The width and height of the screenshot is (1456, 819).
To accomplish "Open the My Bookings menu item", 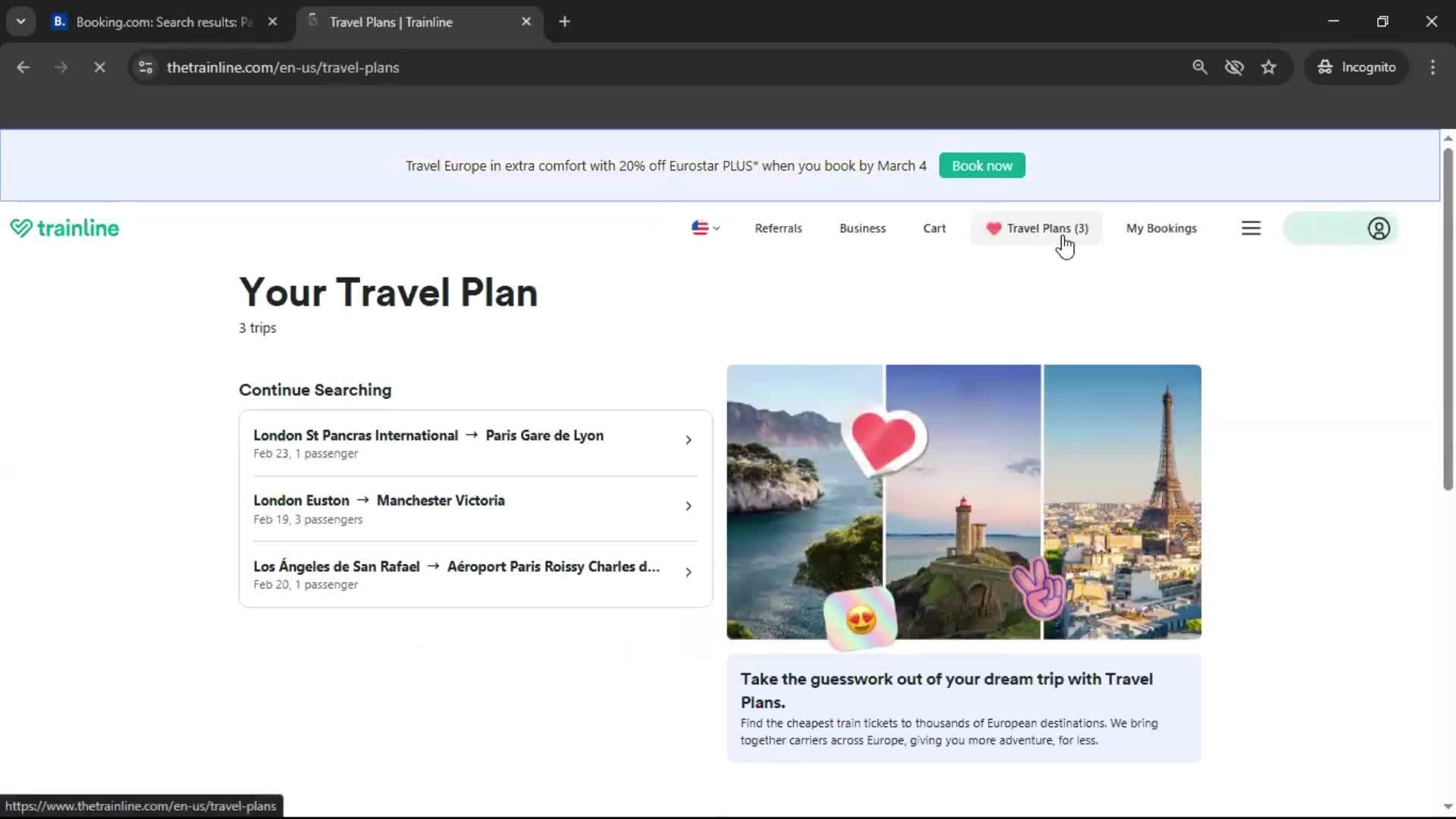I will pos(1161,227).
